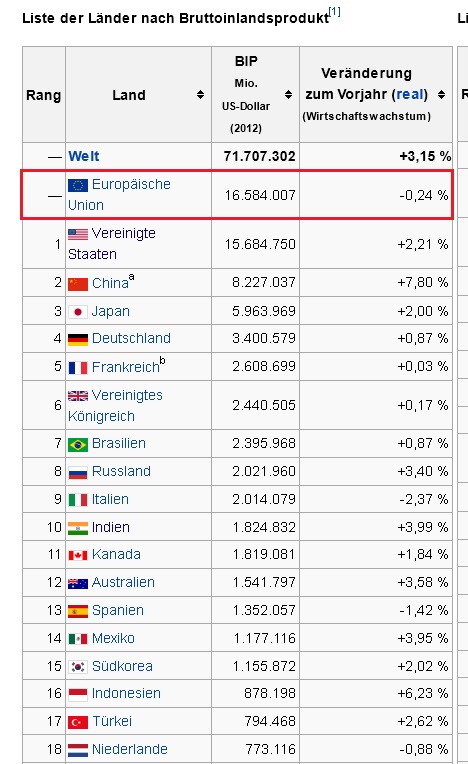Click the UK flag icon
Image resolution: width=468 pixels, height=764 pixels.
(x=78, y=396)
